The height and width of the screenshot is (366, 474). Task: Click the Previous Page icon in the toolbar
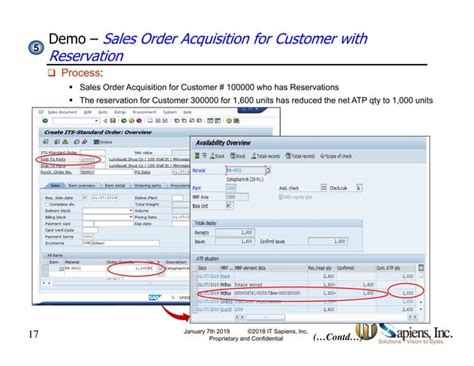[184, 121]
